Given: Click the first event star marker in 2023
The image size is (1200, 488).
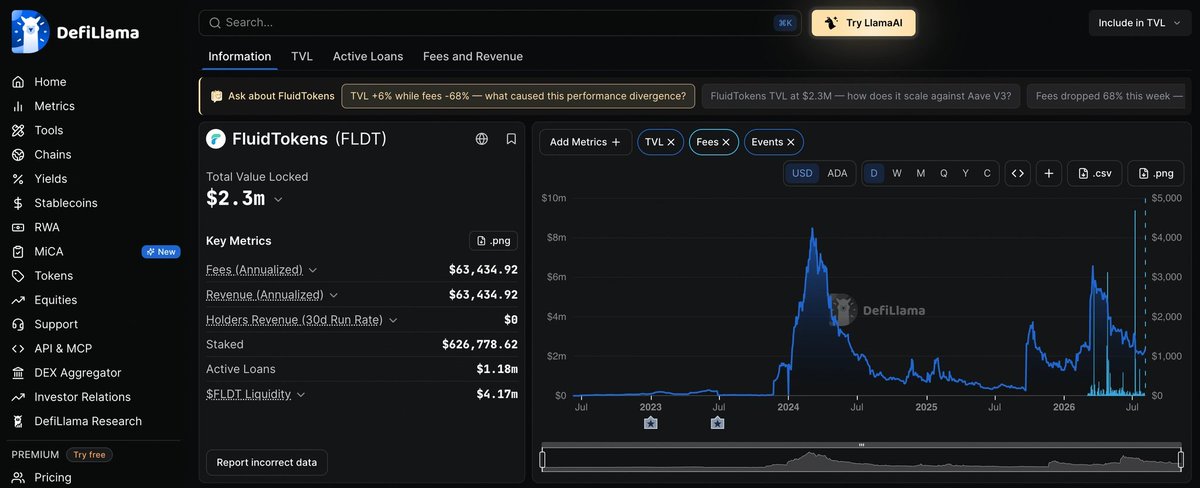Looking at the screenshot, I should pyautogui.click(x=651, y=424).
